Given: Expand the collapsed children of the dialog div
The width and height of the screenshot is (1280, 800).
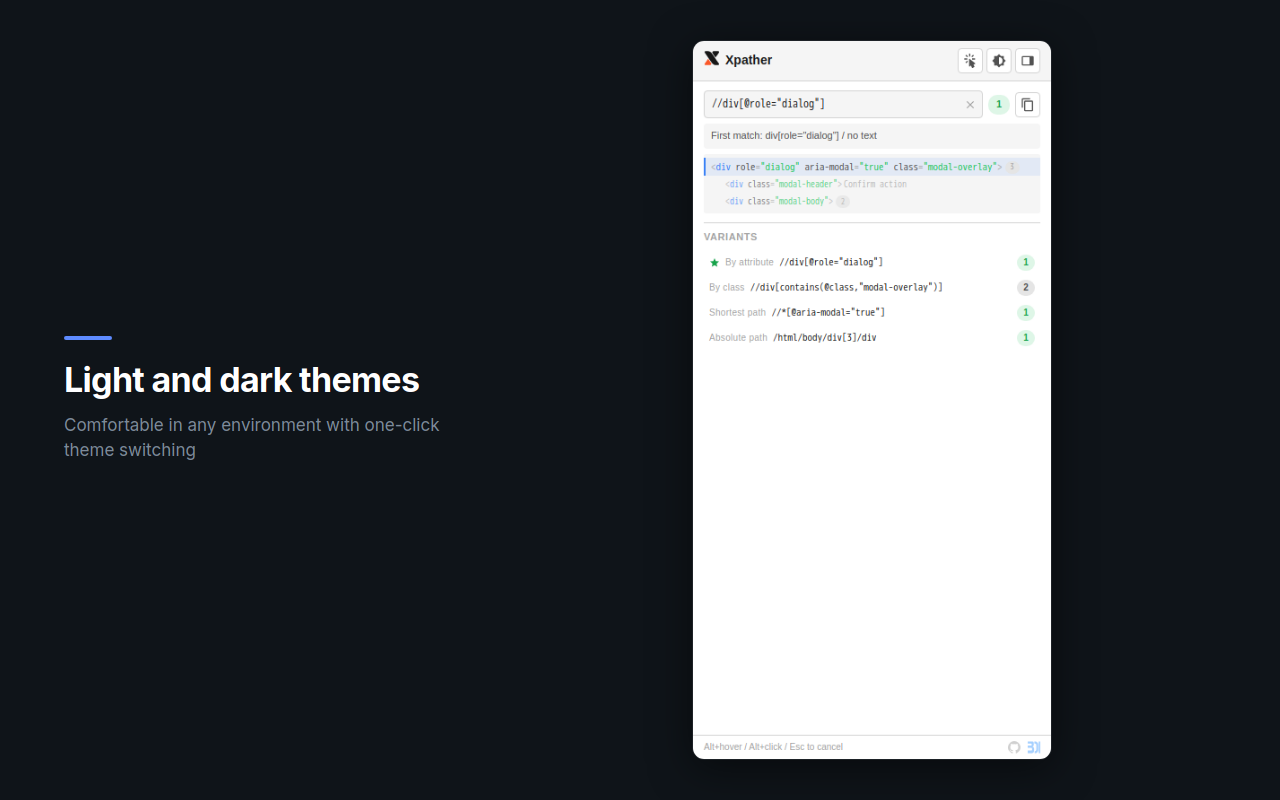Looking at the screenshot, I should (x=1011, y=166).
